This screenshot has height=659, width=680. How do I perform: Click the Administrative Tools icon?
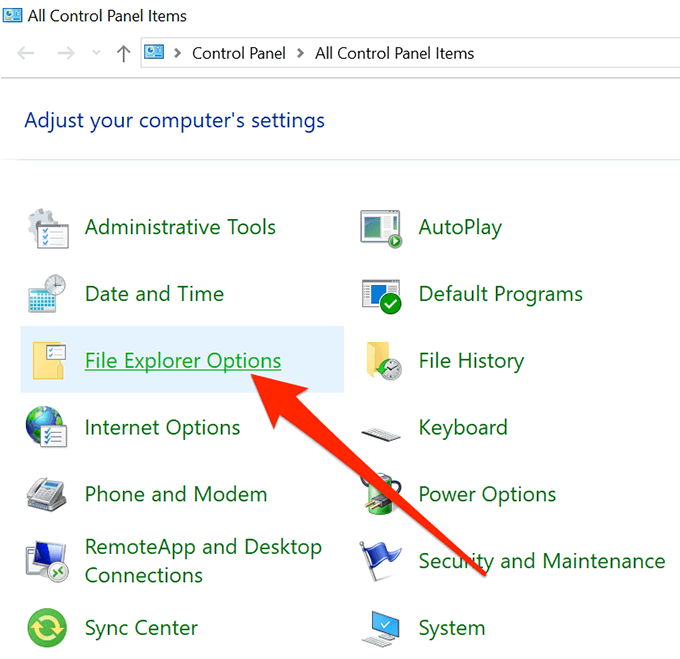tap(47, 228)
